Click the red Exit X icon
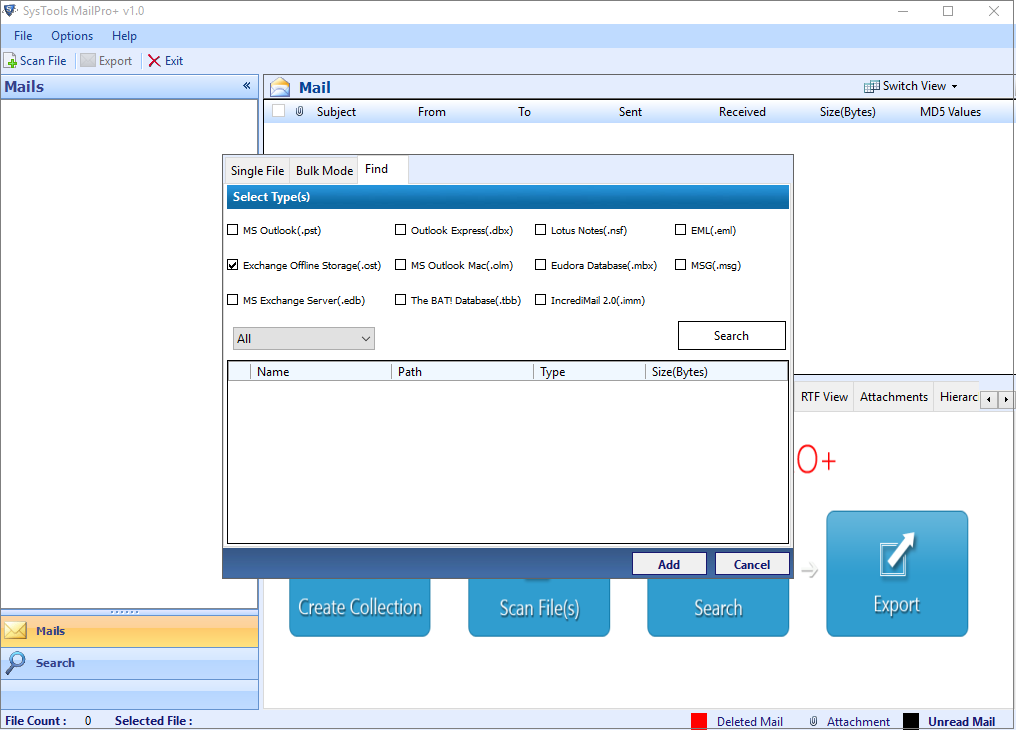Image resolution: width=1016 pixels, height=730 pixels. (154, 61)
